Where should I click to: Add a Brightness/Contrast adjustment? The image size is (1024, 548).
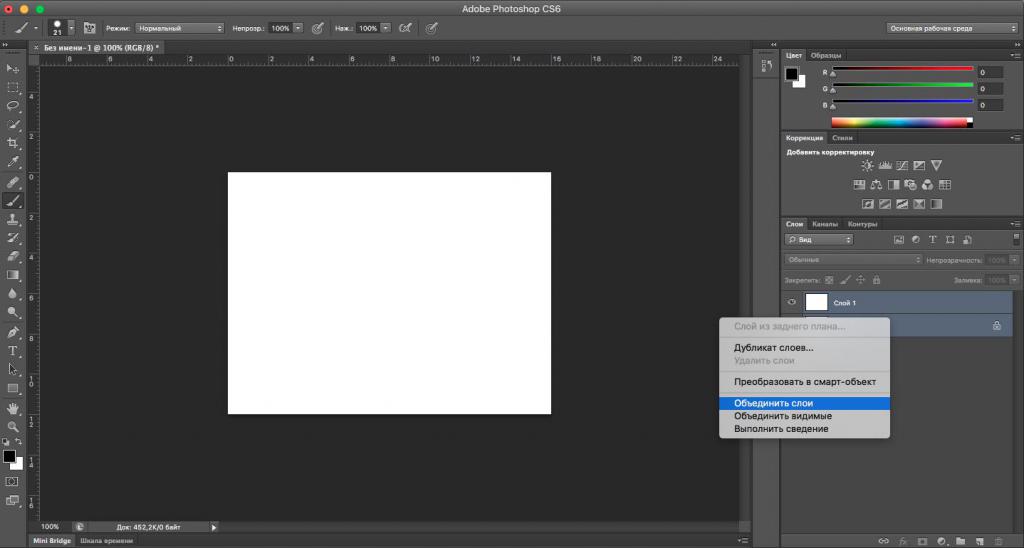[x=867, y=165]
